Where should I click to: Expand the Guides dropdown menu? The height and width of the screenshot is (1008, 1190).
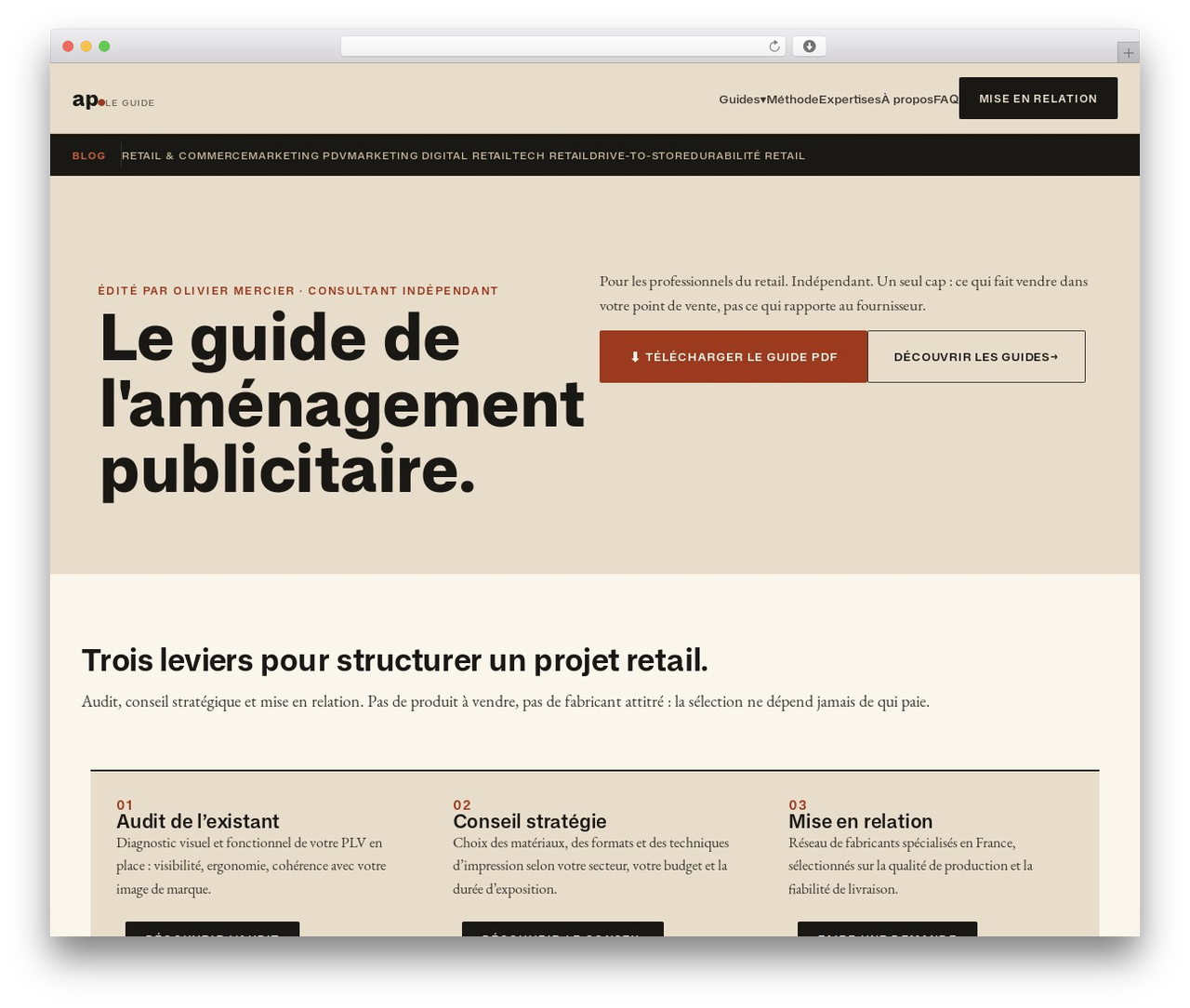743,99
